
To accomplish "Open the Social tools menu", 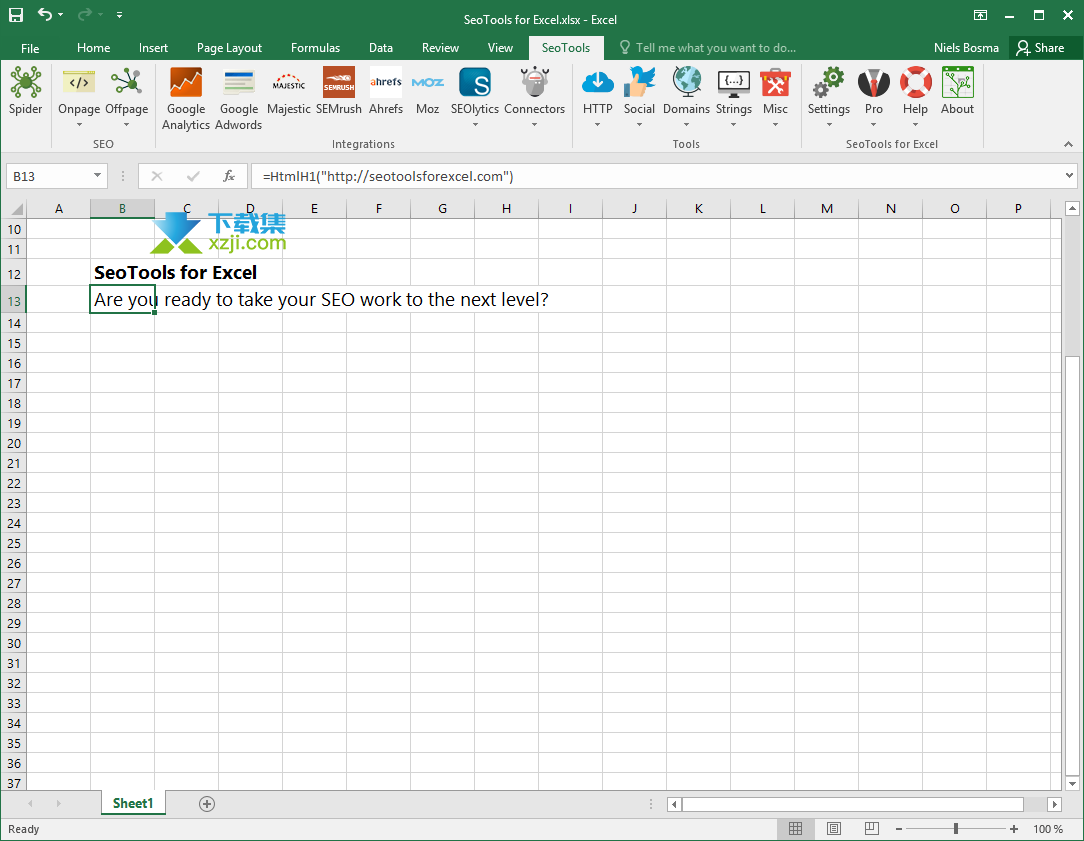I will click(639, 97).
